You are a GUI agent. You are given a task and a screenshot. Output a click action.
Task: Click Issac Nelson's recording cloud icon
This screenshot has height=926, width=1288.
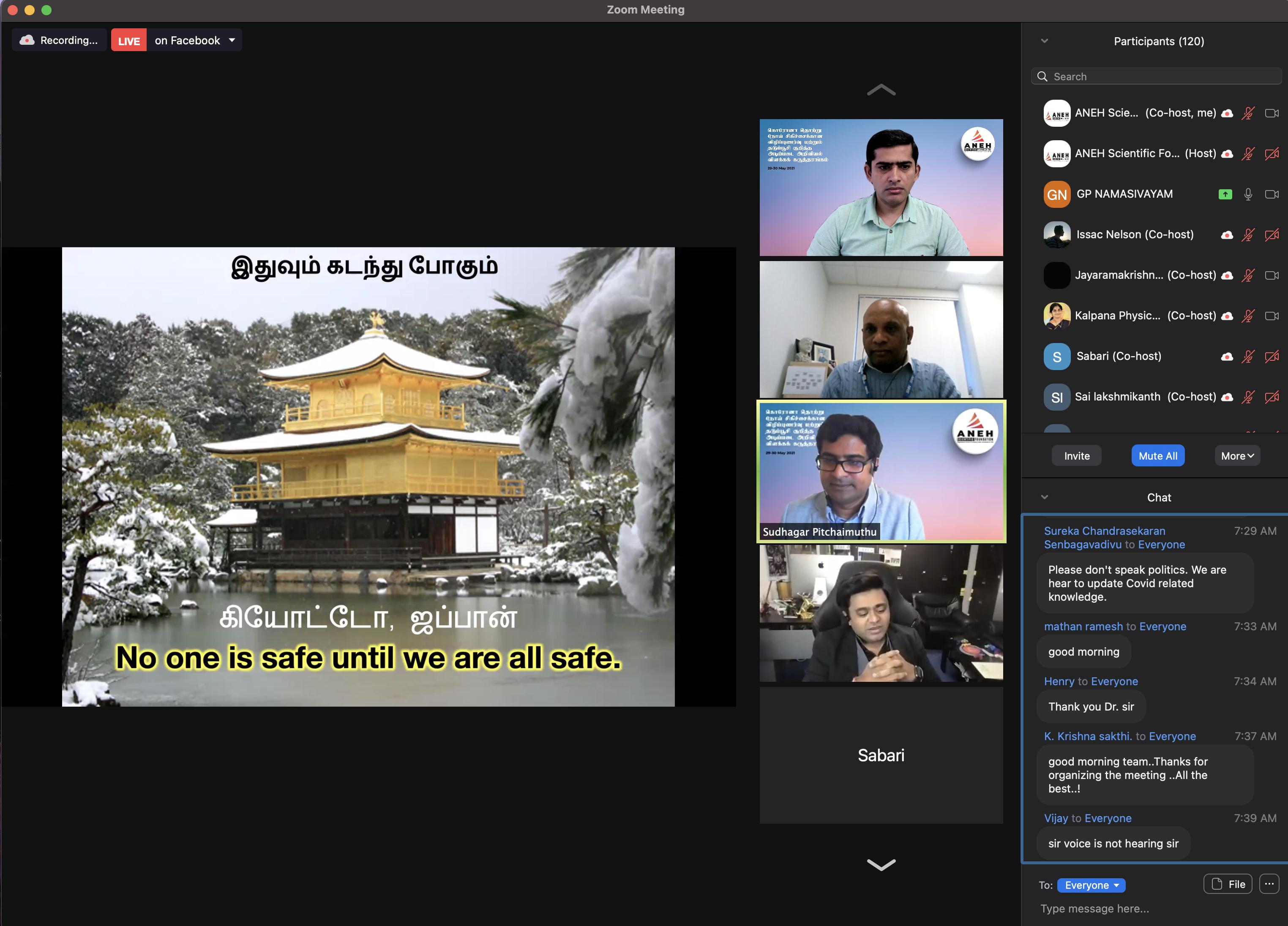[x=1227, y=235]
